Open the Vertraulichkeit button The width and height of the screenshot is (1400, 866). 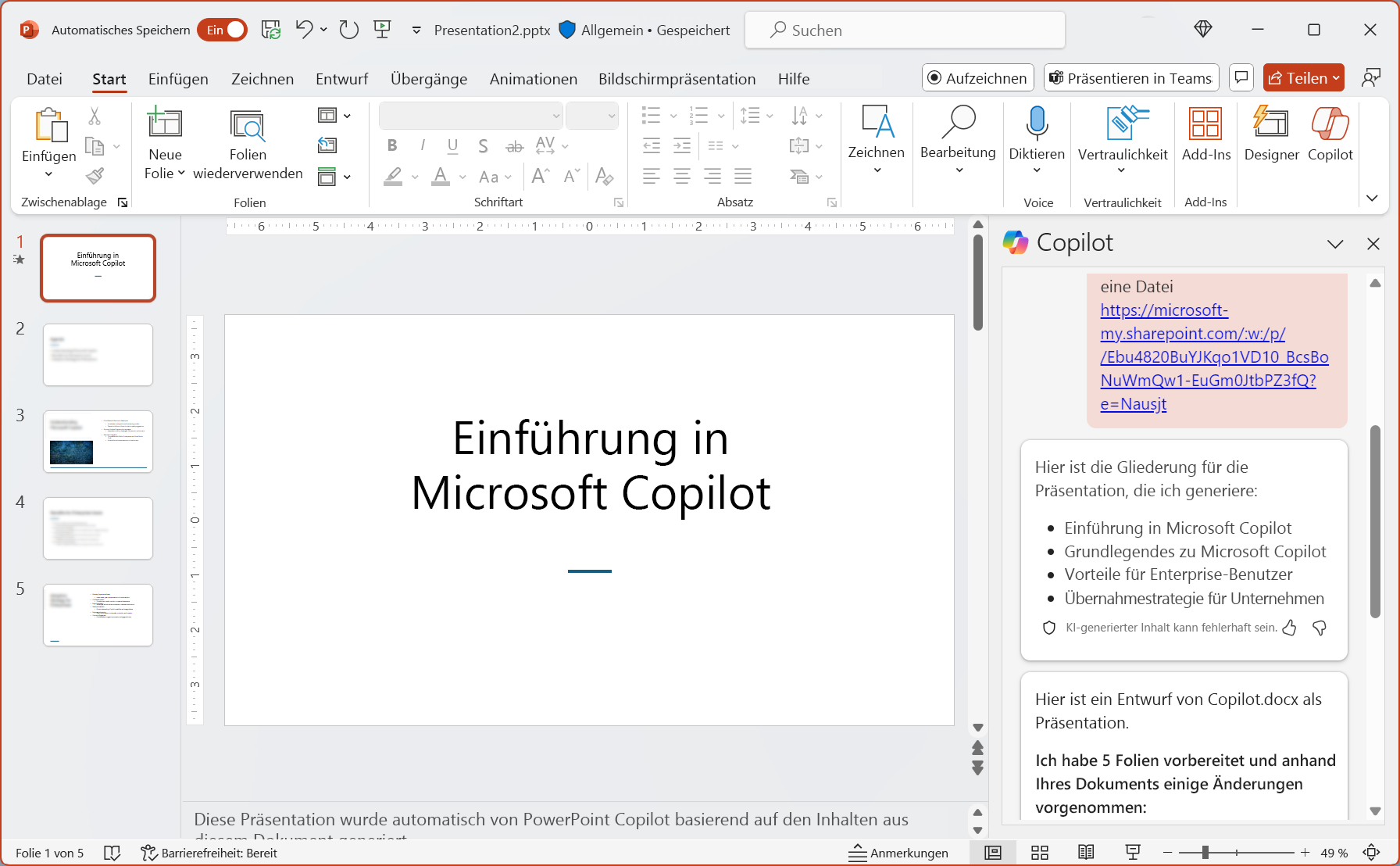coord(1123,139)
